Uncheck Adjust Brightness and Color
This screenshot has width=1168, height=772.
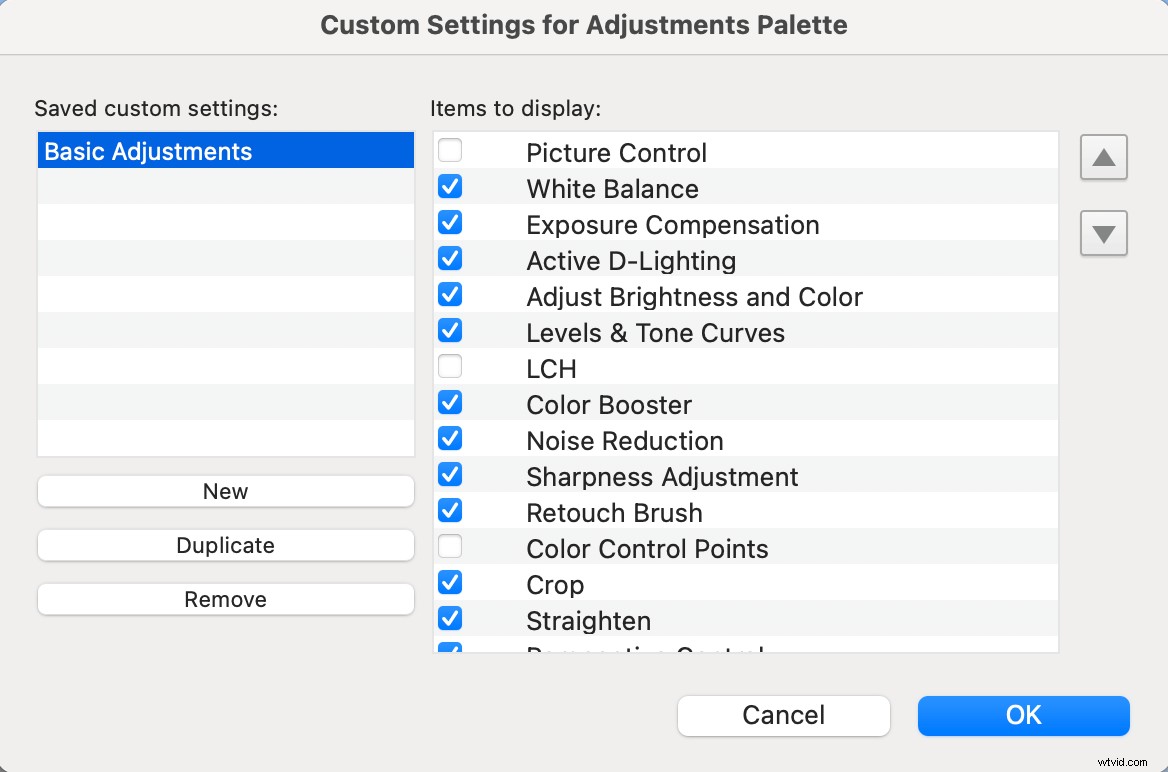tap(450, 294)
